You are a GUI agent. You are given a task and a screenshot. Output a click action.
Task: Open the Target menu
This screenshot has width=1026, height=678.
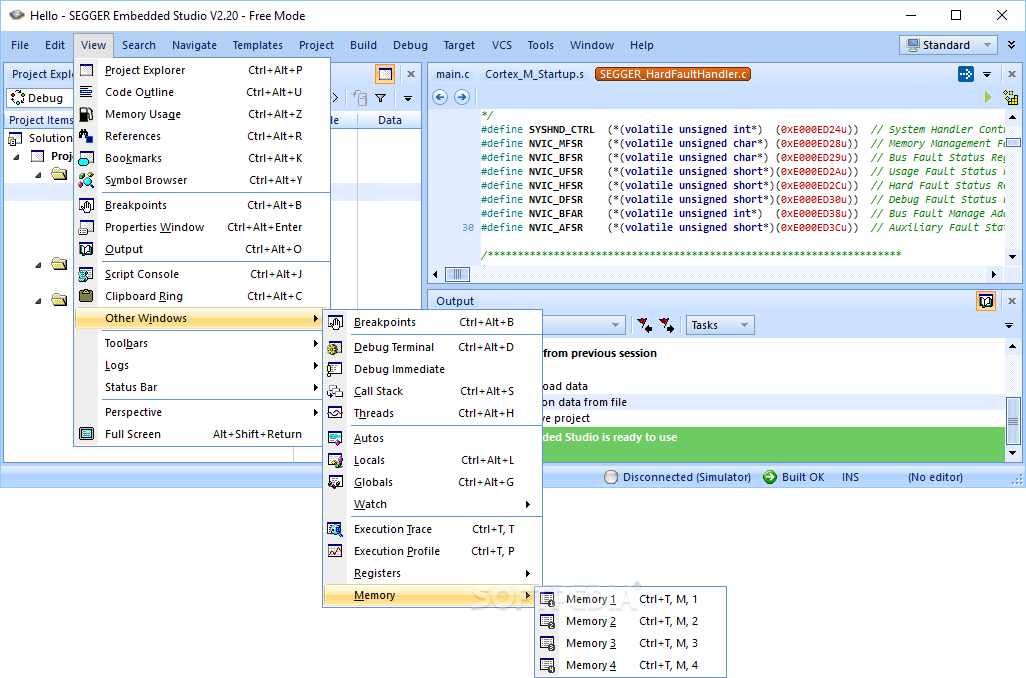[459, 45]
